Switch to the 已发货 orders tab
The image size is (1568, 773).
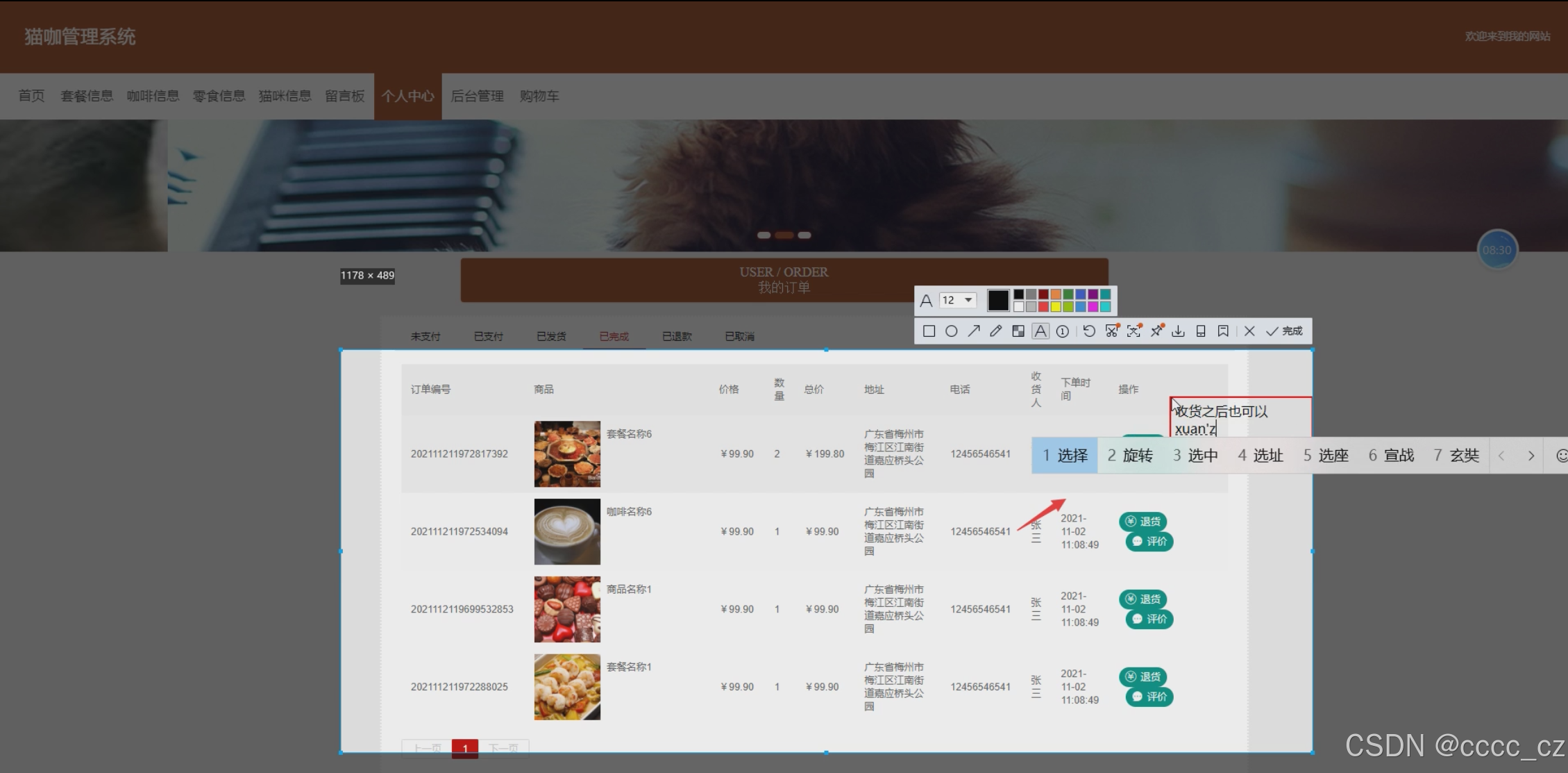551,336
